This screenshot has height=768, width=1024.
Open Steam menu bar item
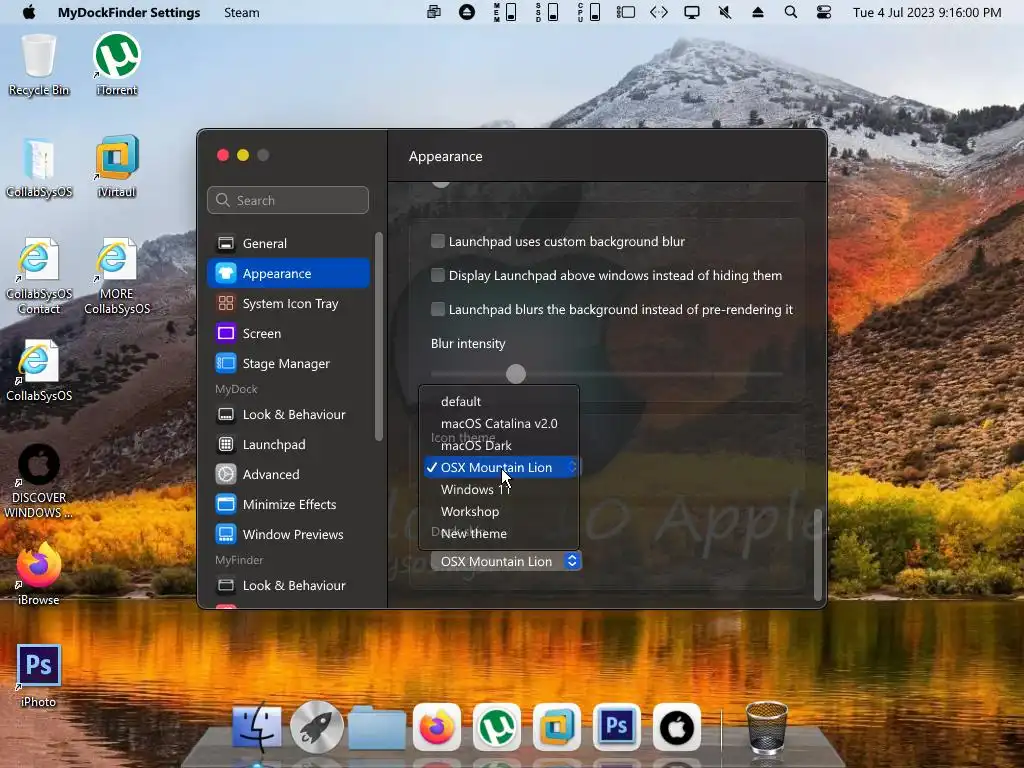(242, 12)
